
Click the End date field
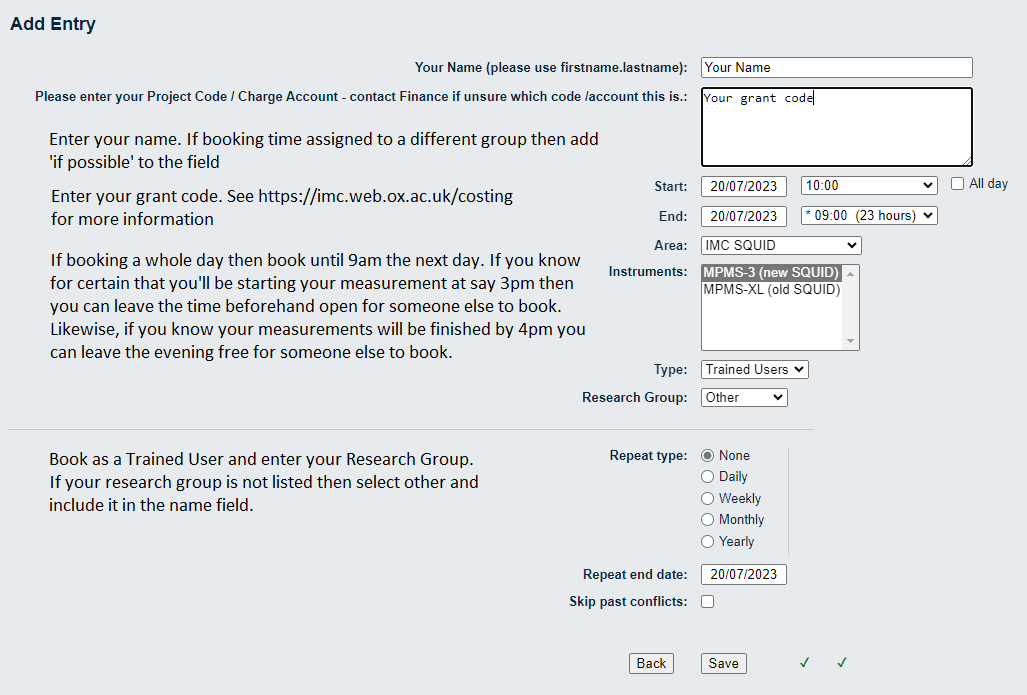click(x=743, y=216)
